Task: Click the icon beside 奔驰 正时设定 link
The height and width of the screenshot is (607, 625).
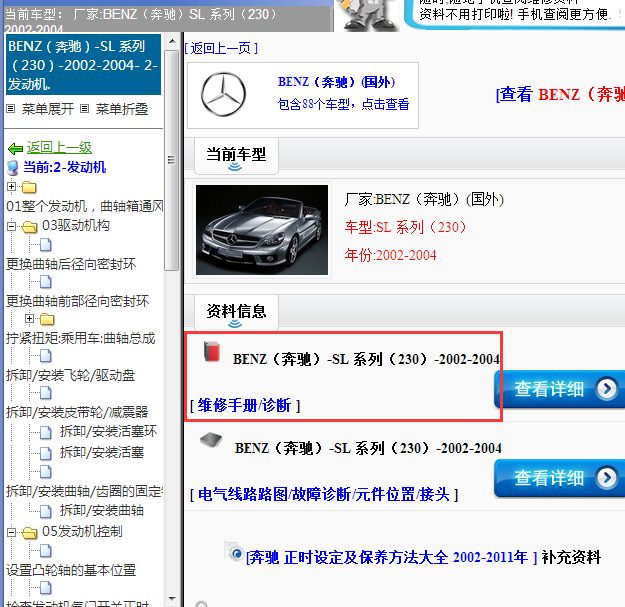Action: [234, 552]
